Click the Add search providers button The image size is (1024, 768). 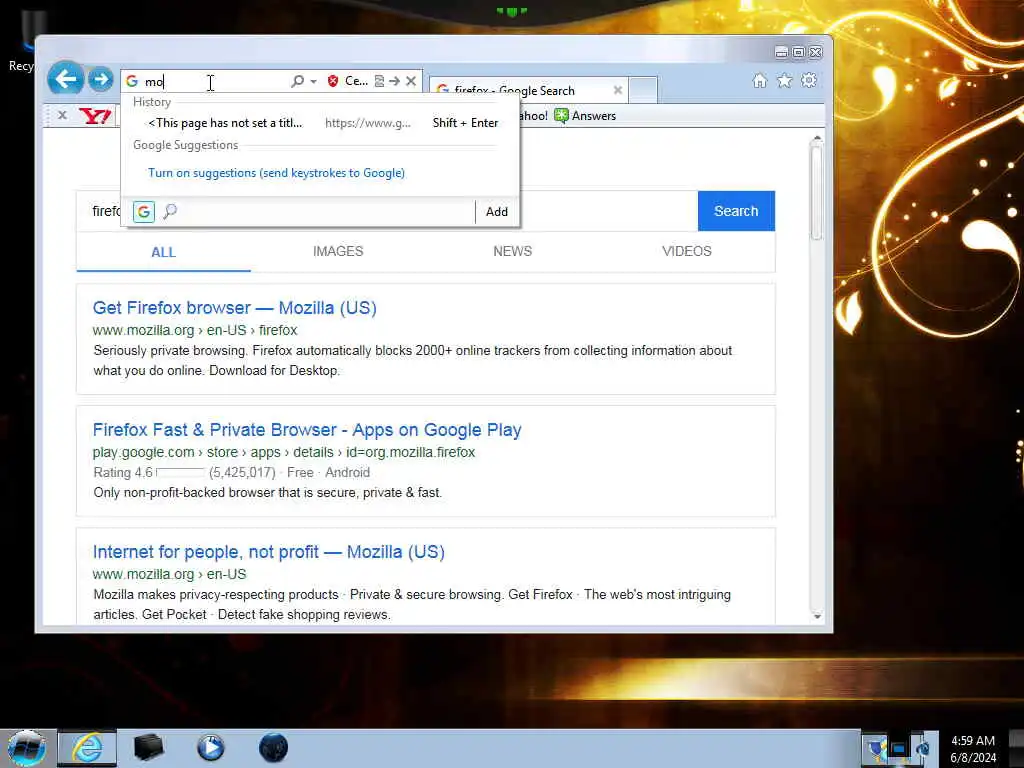(x=496, y=212)
